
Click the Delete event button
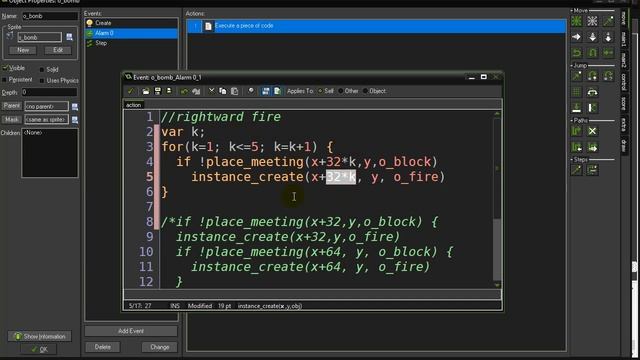click(102, 347)
